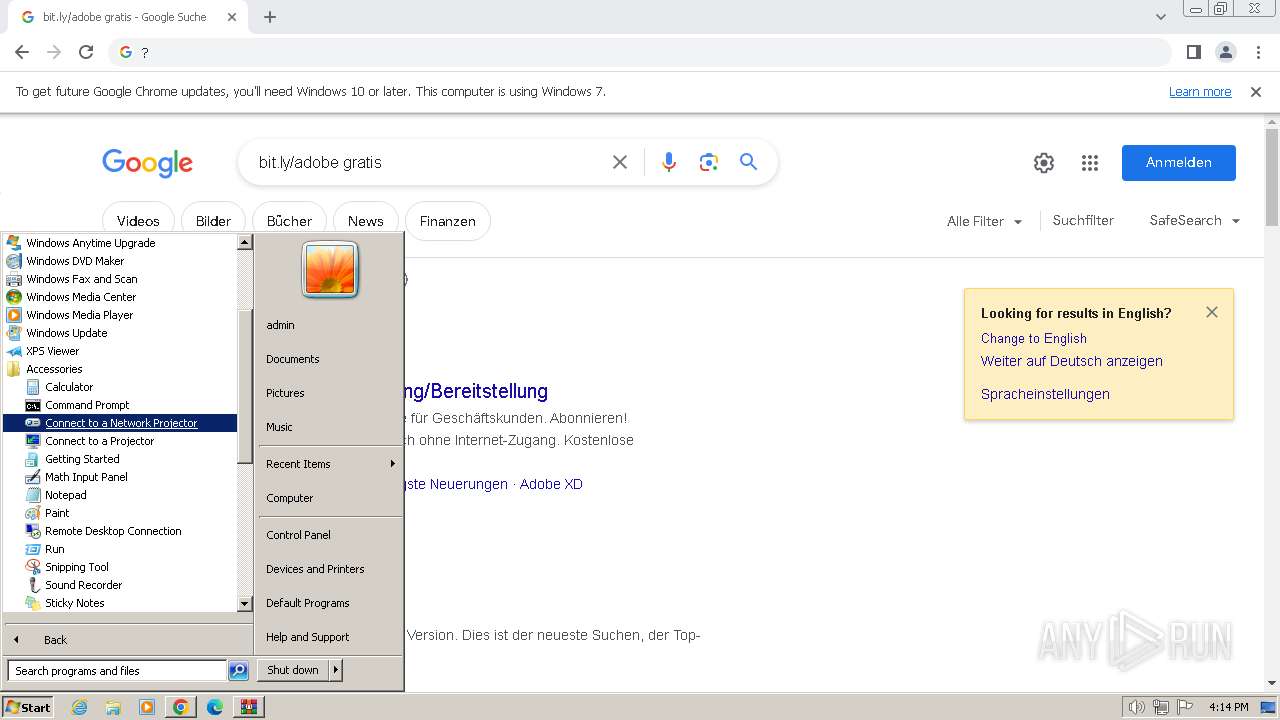The width and height of the screenshot is (1280, 720).
Task: Open Chrome tab search chevron
Action: (x=1160, y=17)
